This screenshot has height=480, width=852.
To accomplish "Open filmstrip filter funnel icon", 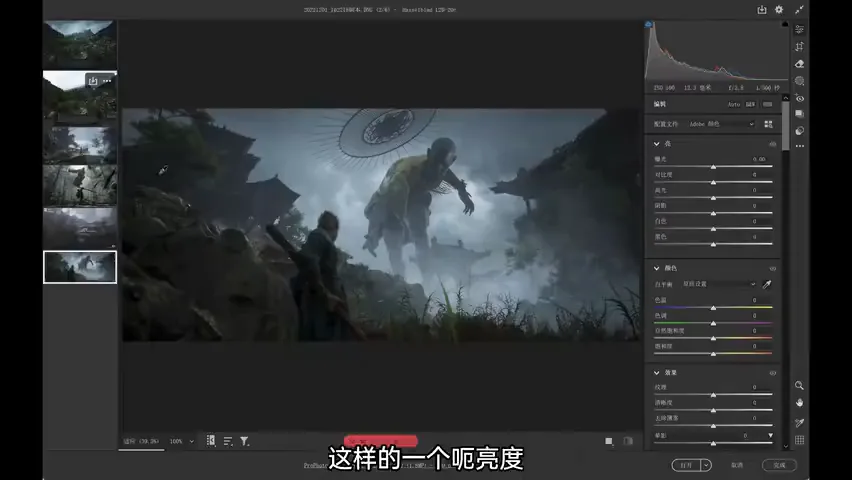I will 245,441.
